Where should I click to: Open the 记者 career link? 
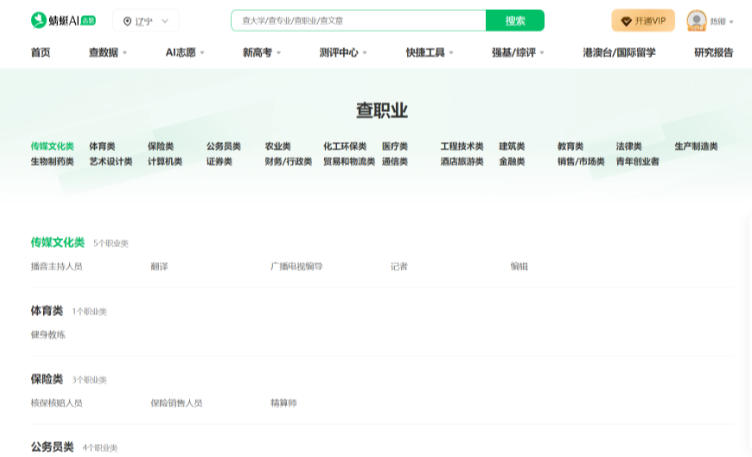click(399, 267)
